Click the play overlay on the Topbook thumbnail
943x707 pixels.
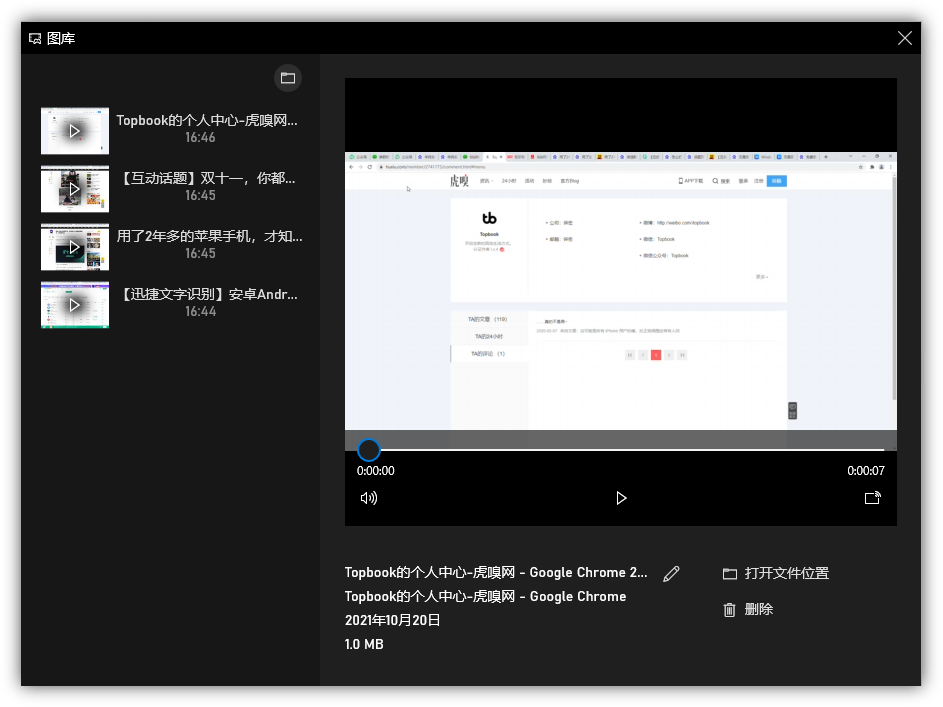75,131
